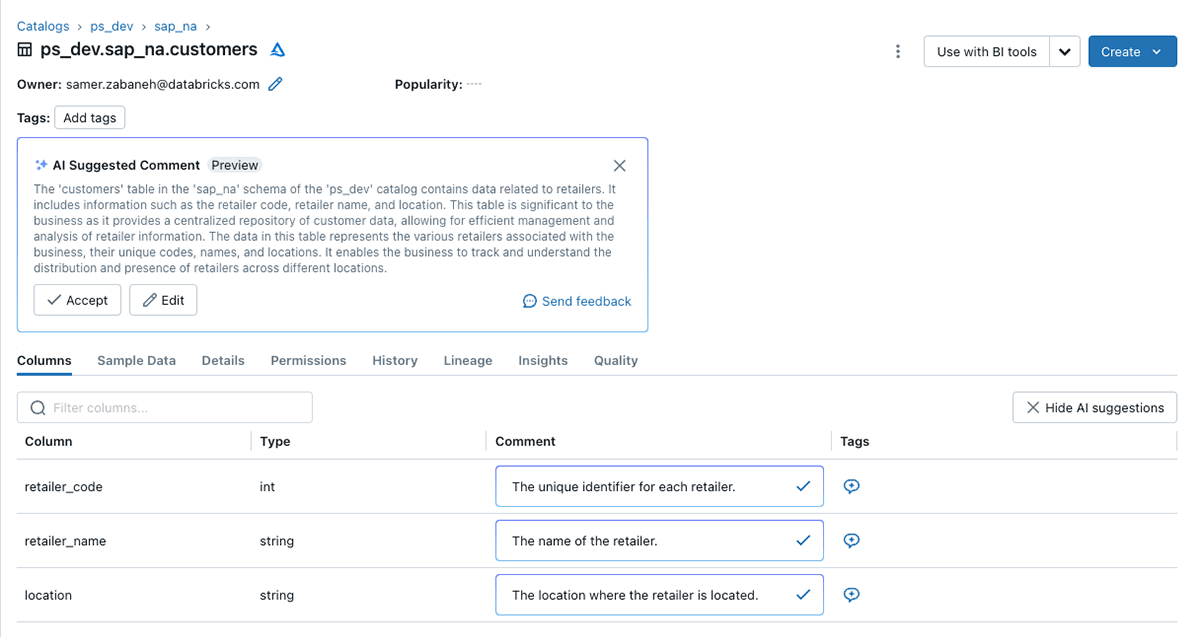Image resolution: width=1200 pixels, height=637 pixels.
Task: Click the pencil icon next to owner email
Action: click(x=276, y=84)
